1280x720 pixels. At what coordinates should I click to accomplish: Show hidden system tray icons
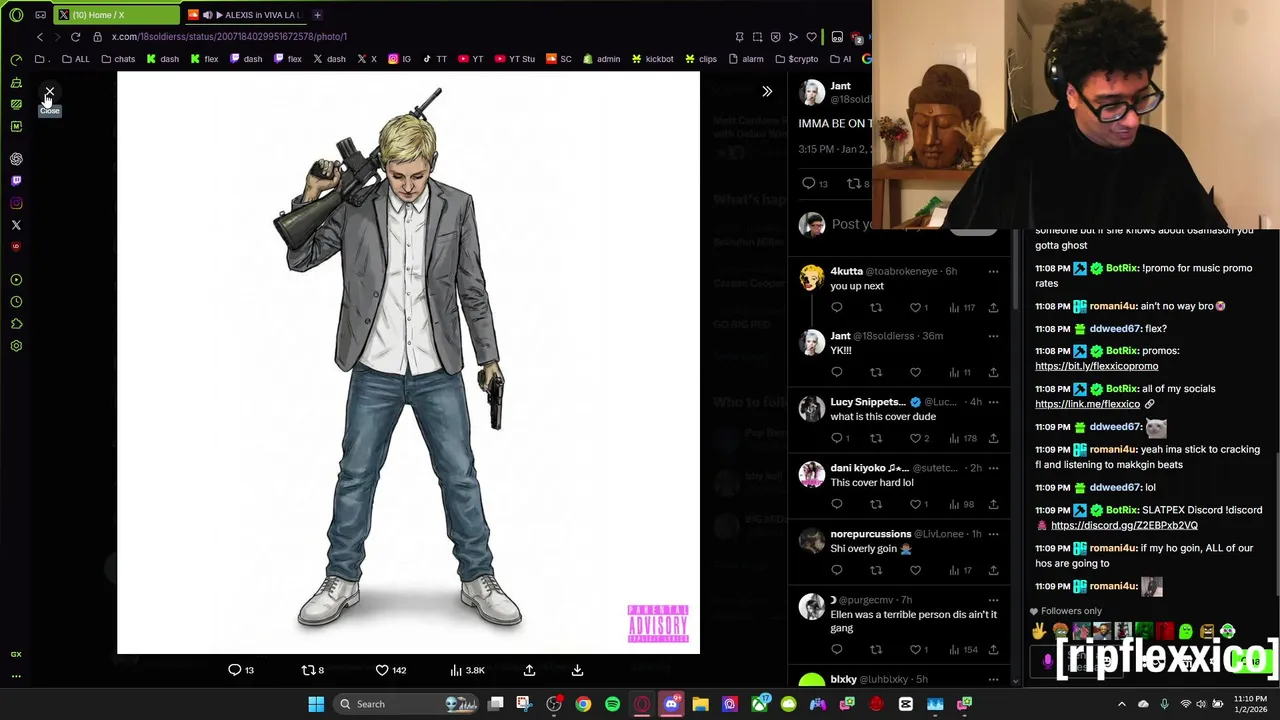pyautogui.click(x=1121, y=704)
